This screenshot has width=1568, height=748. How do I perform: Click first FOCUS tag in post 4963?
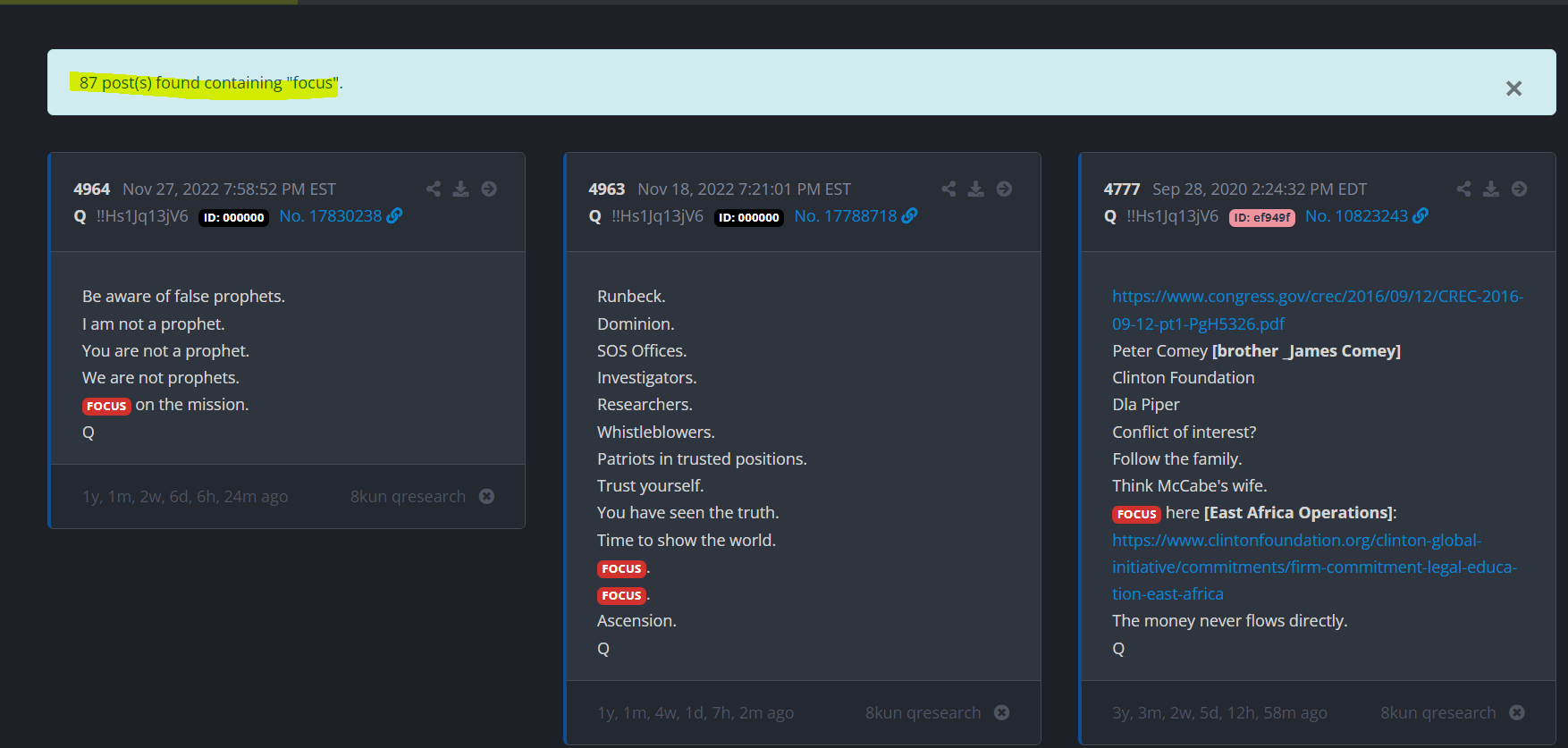(x=621, y=568)
